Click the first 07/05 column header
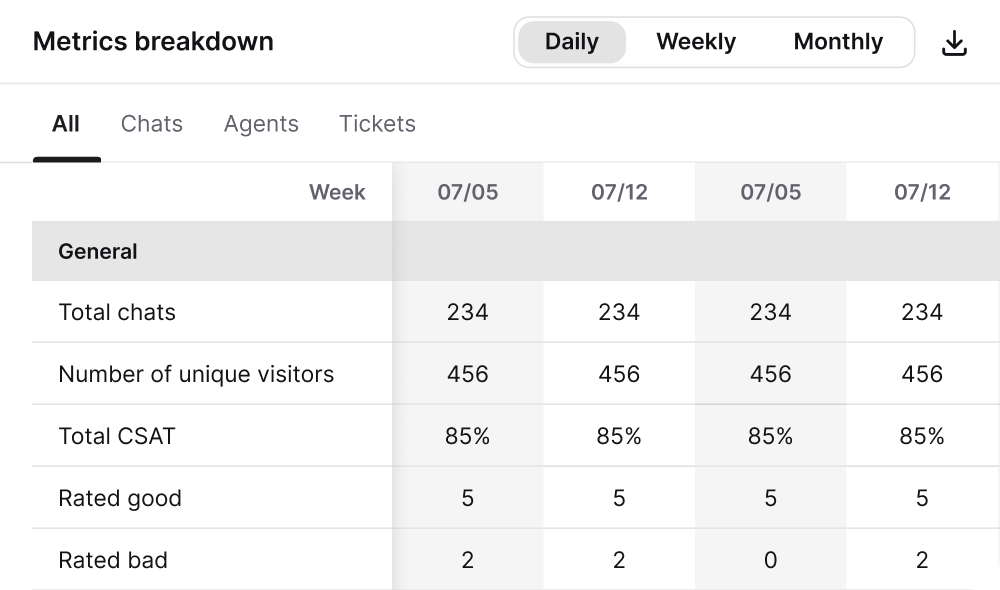The width and height of the screenshot is (1000, 590). pos(467,192)
